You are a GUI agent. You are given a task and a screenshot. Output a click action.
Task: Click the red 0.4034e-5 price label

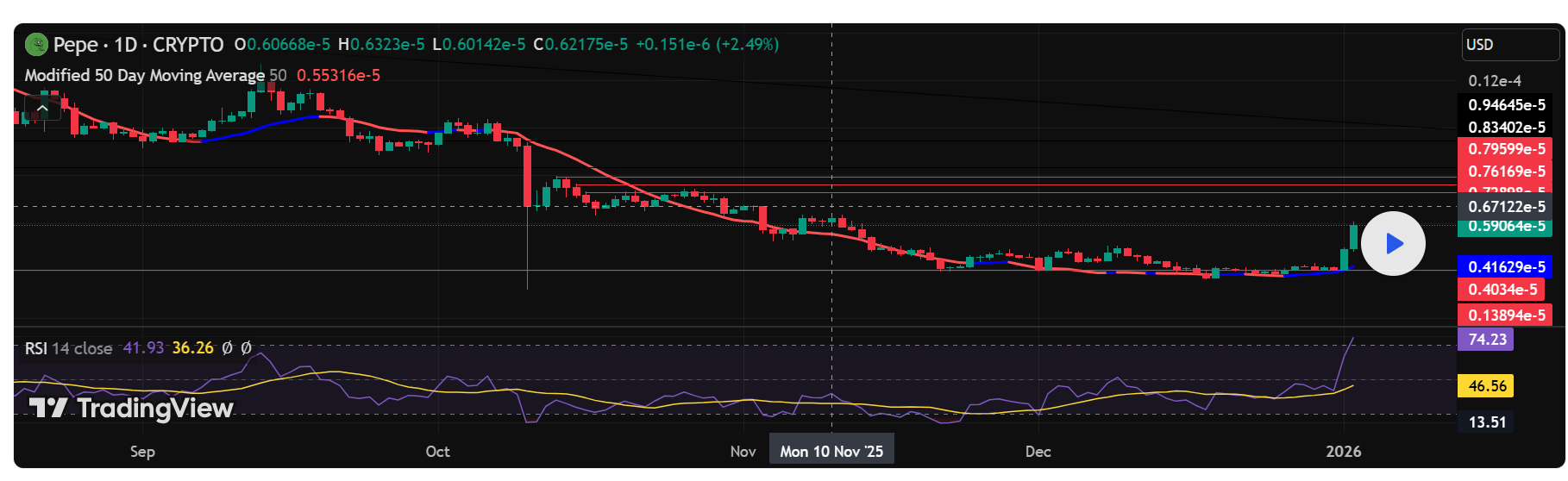click(x=1502, y=290)
